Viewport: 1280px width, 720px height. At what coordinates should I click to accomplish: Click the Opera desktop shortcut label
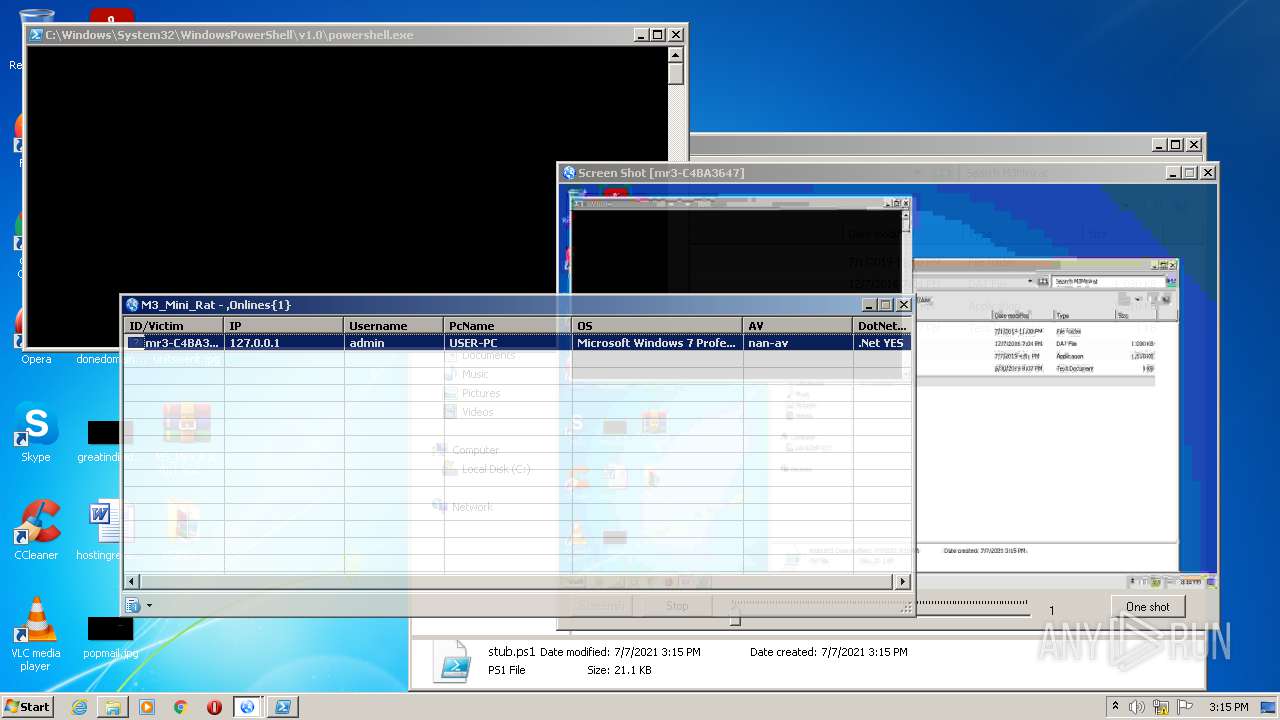[x=36, y=359]
